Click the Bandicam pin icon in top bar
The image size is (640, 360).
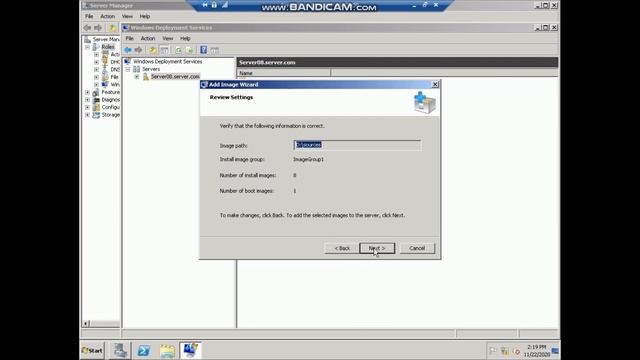point(205,5)
